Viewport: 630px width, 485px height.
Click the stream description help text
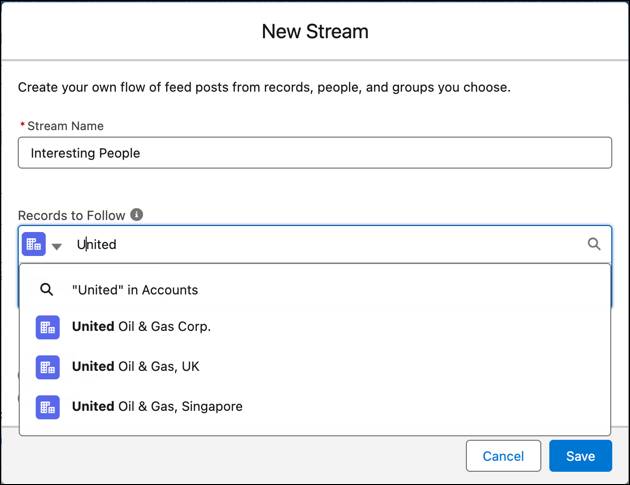264,88
